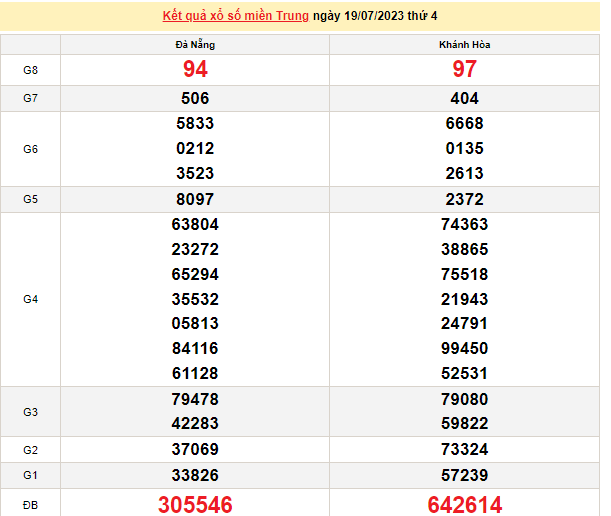The height and width of the screenshot is (516, 611).
Task: Select the G6 number 0135
Action: tap(464, 148)
